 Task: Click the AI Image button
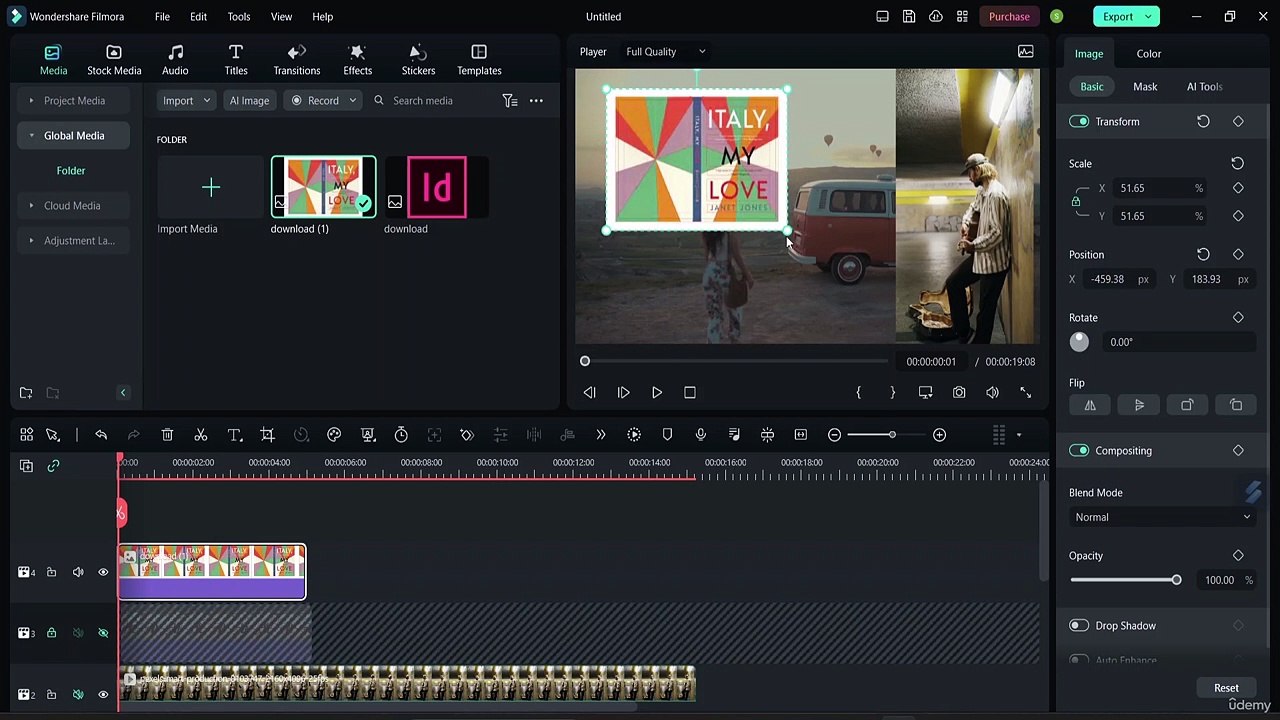point(249,100)
